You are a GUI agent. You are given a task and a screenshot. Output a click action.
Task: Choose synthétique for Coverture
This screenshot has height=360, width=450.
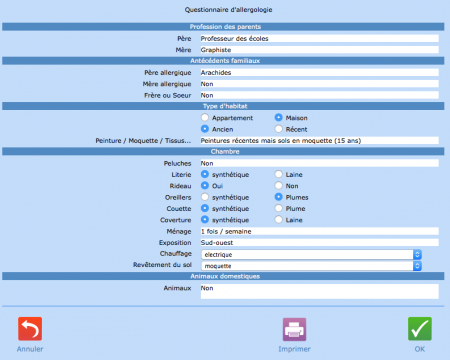pos(205,219)
